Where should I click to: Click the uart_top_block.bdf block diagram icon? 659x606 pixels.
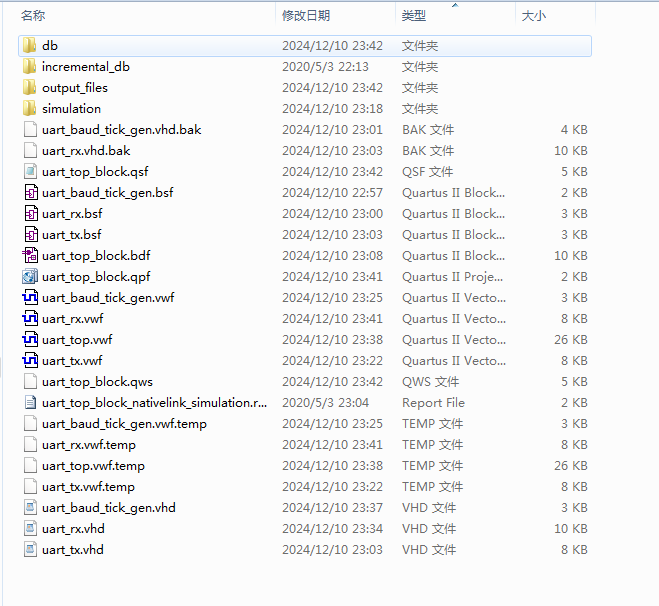(30, 256)
